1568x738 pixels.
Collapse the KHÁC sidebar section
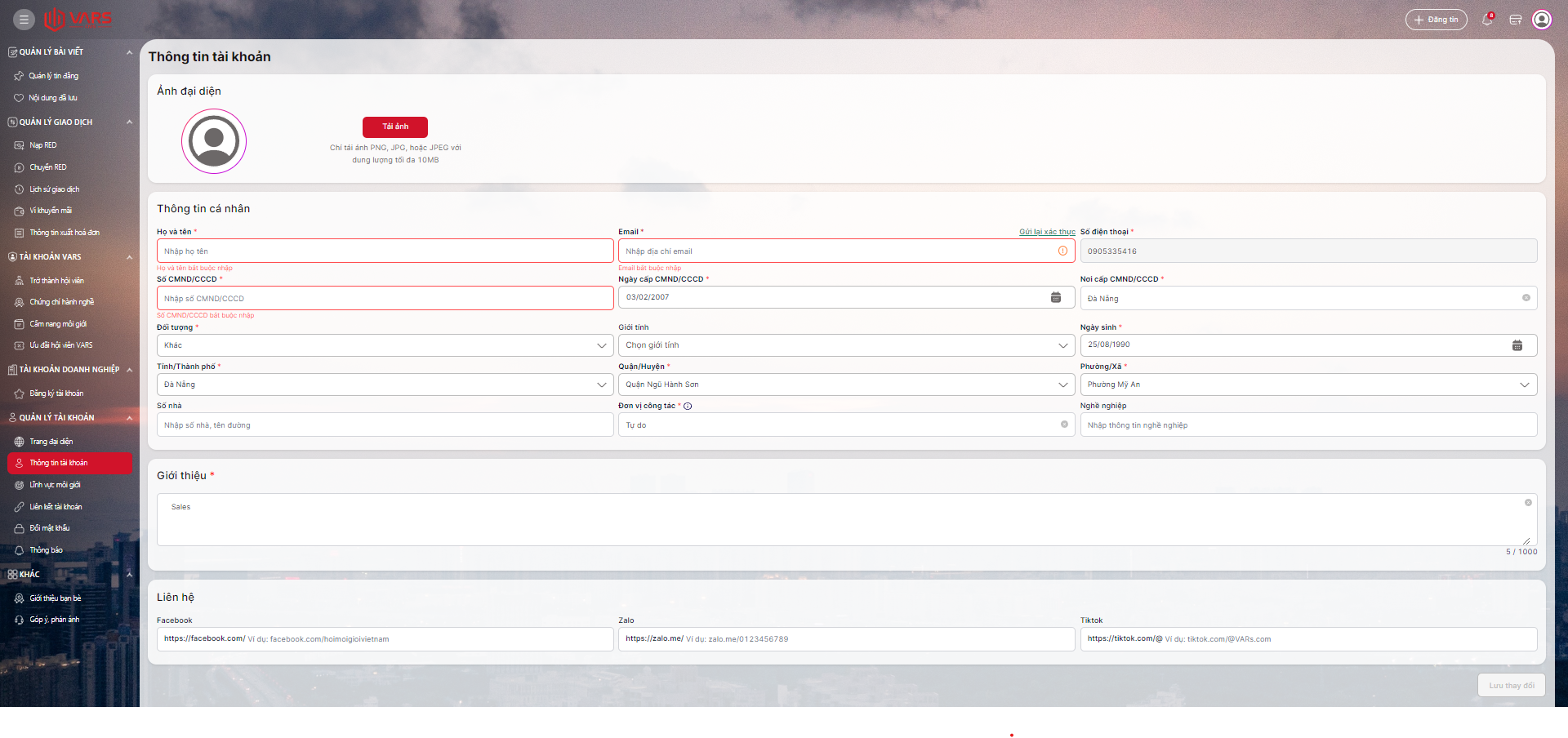(x=129, y=575)
